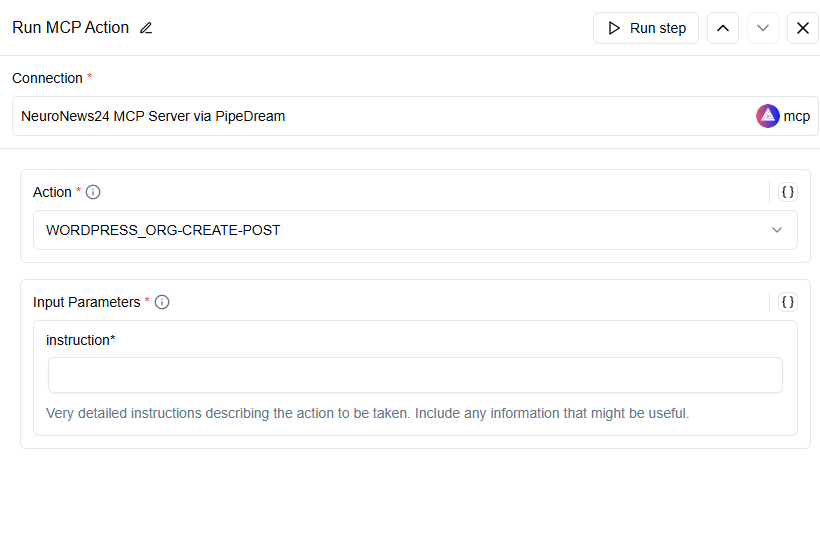Image resolution: width=820 pixels, height=550 pixels.
Task: Click the Run MCP Action title
Action: tap(71, 28)
